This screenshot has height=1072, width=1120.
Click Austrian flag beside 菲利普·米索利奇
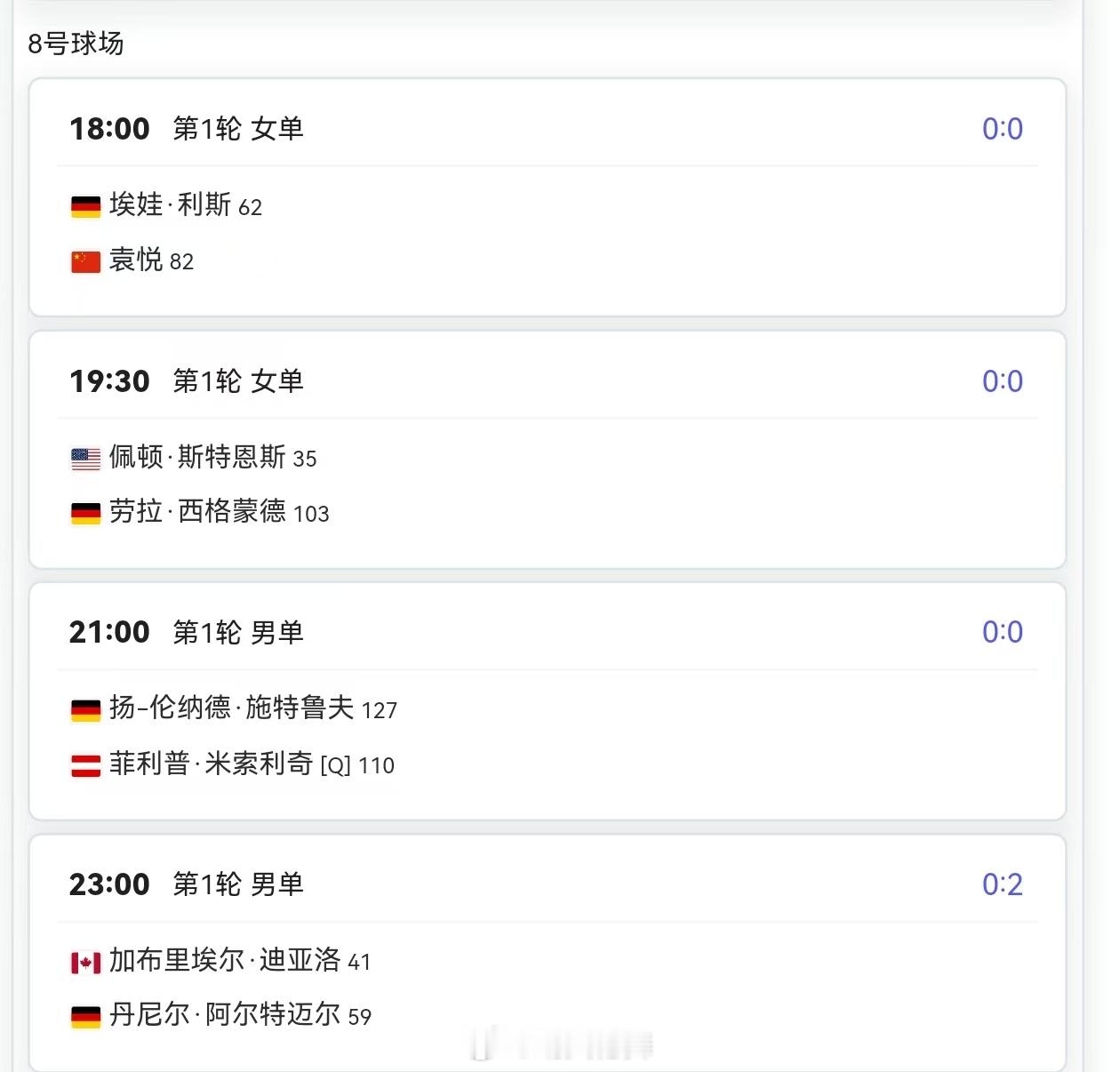pyautogui.click(x=86, y=765)
